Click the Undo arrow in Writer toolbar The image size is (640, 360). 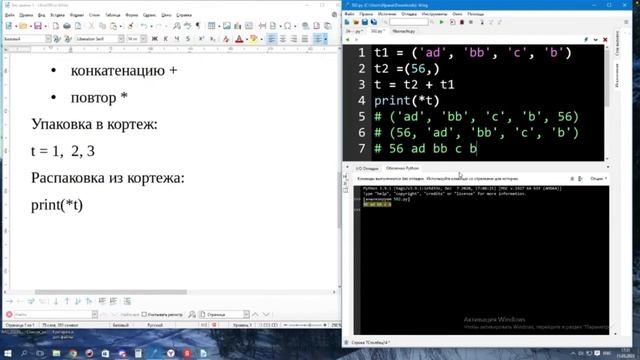(144, 26)
